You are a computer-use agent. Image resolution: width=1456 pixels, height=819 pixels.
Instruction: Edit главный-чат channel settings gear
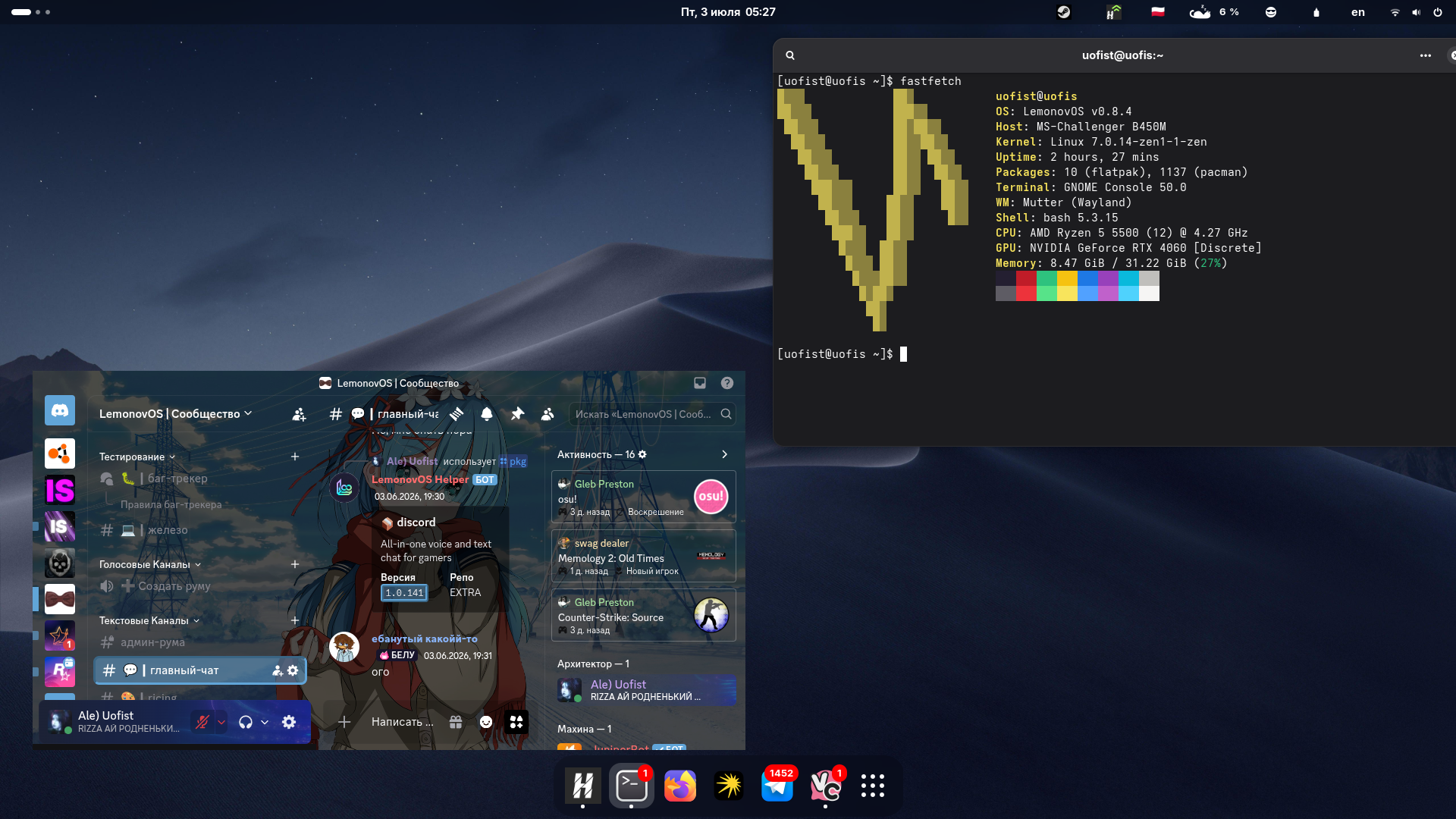(x=293, y=670)
